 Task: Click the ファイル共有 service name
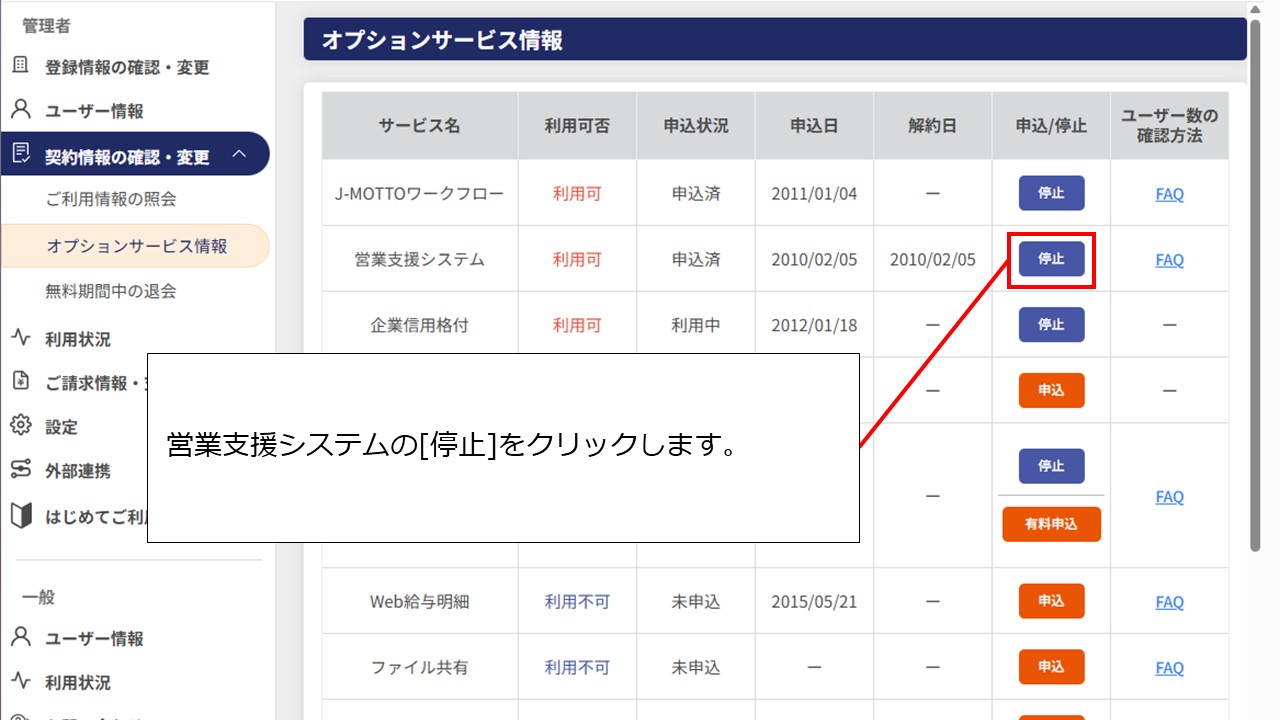(420, 668)
